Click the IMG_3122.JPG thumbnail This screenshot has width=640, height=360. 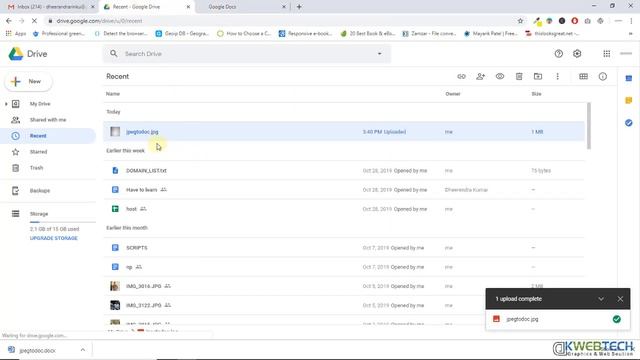pyautogui.click(x=115, y=305)
